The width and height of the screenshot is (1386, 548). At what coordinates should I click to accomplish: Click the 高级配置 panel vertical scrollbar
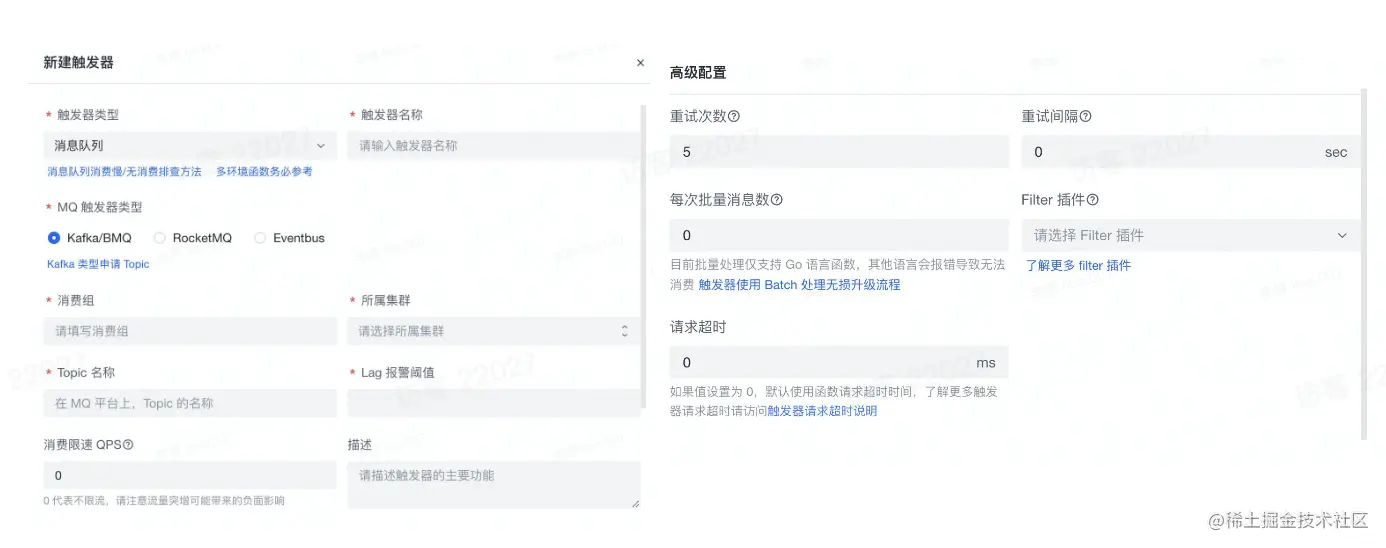click(1364, 265)
